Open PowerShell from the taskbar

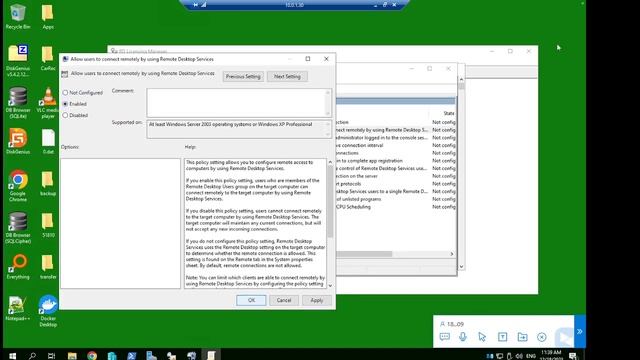(x=131, y=356)
